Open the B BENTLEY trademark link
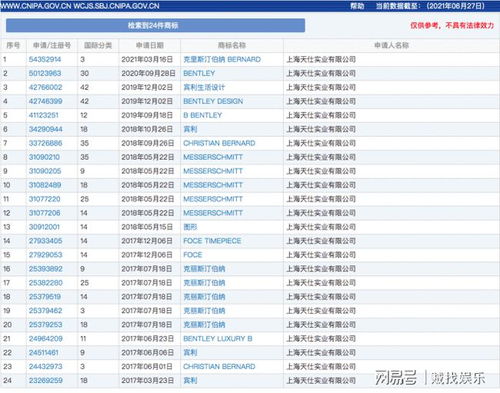Viewport: 500px width, 393px height. (x=202, y=115)
